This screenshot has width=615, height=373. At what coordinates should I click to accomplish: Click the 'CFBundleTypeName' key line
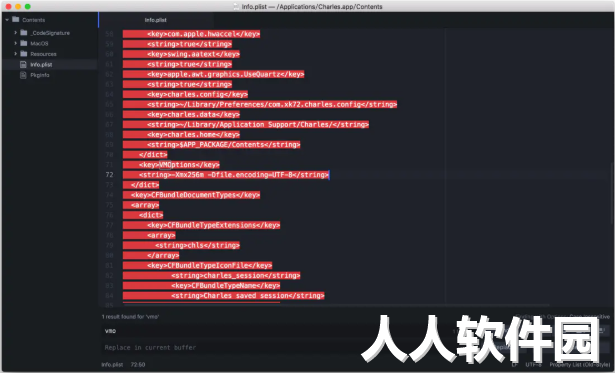(x=226, y=286)
